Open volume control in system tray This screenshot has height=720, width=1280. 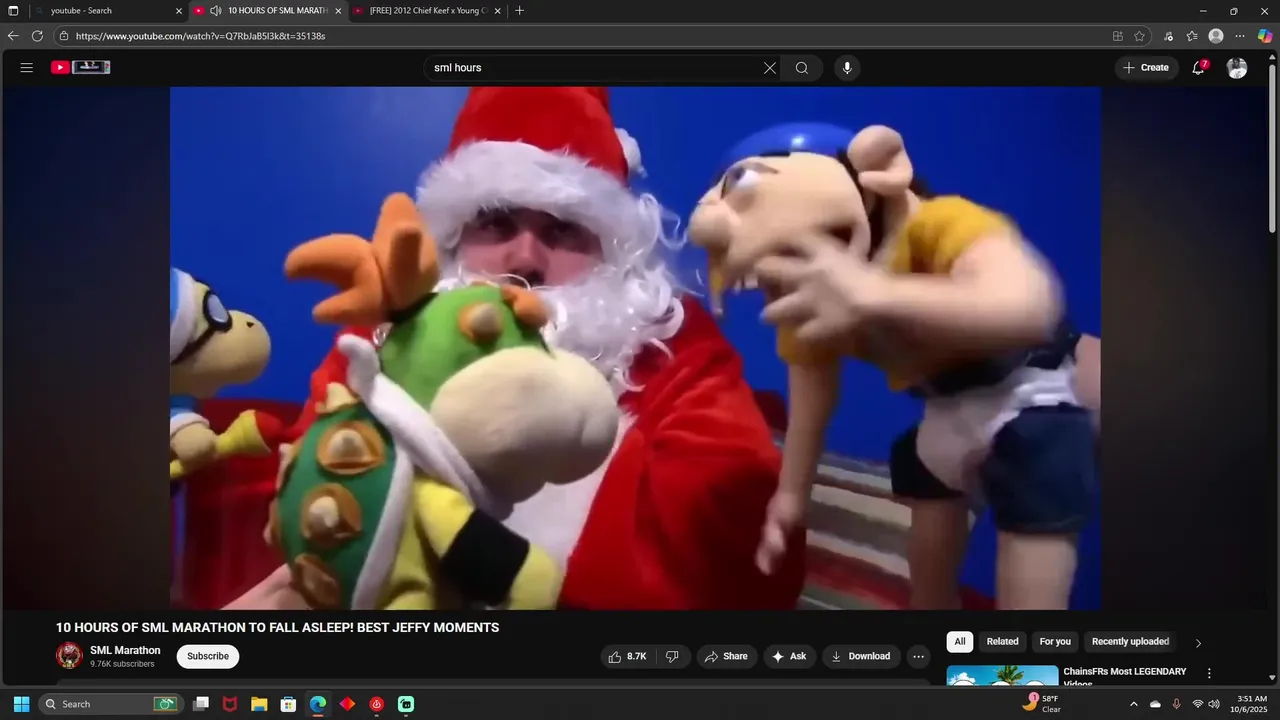click(x=1214, y=704)
